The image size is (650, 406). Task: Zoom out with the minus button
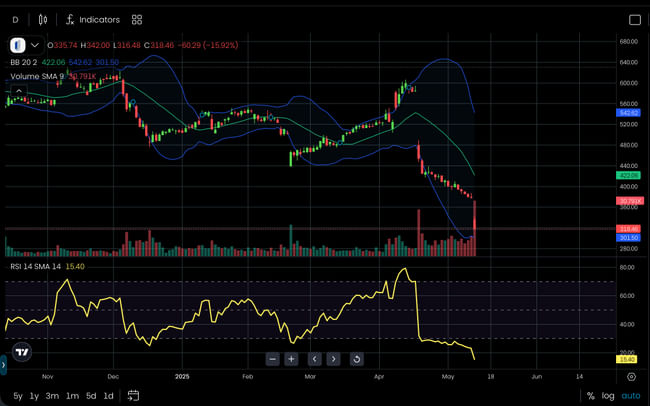pos(272,359)
